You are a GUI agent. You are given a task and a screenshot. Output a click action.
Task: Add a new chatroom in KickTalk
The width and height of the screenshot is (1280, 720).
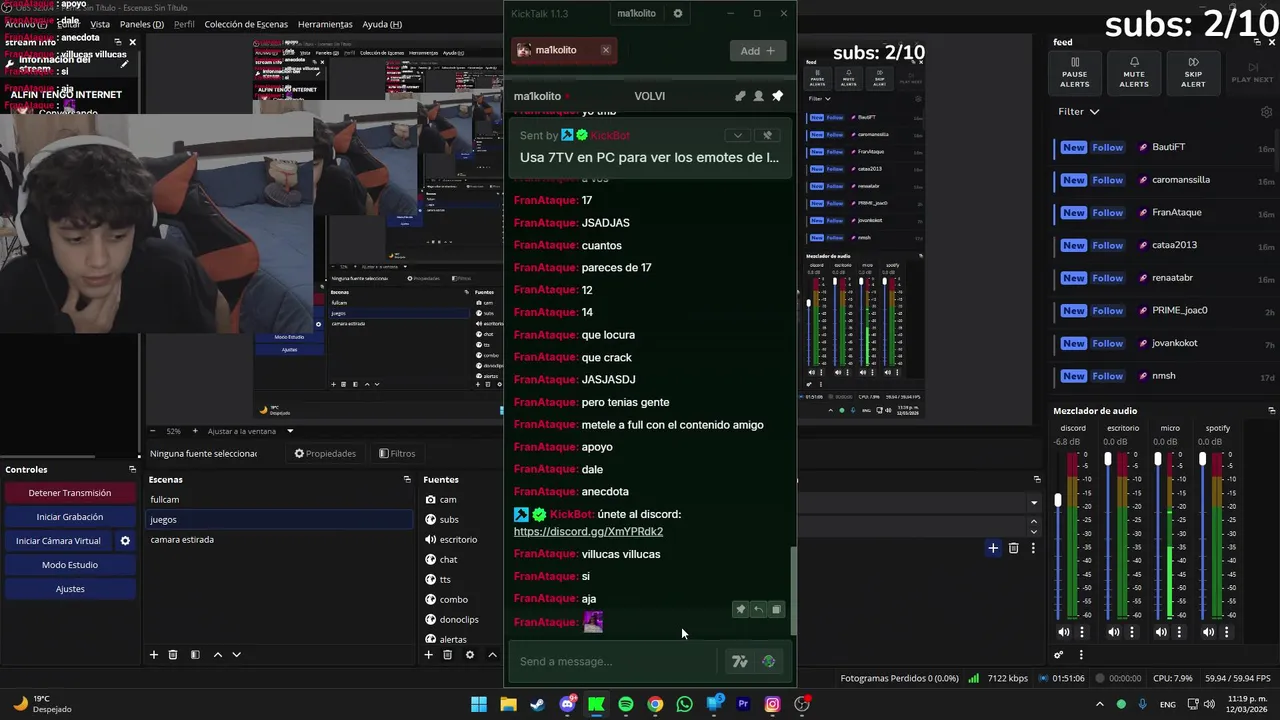[758, 50]
